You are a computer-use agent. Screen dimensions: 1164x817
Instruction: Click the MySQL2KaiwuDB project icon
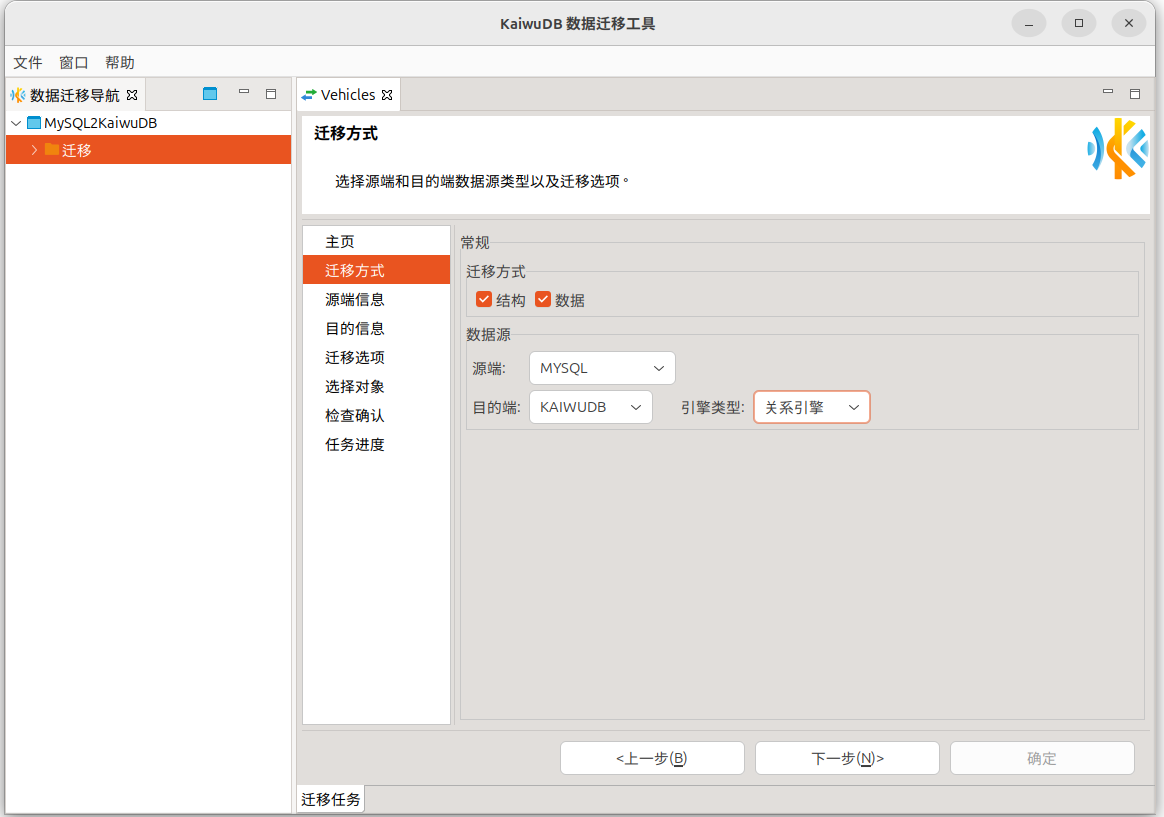pos(34,123)
